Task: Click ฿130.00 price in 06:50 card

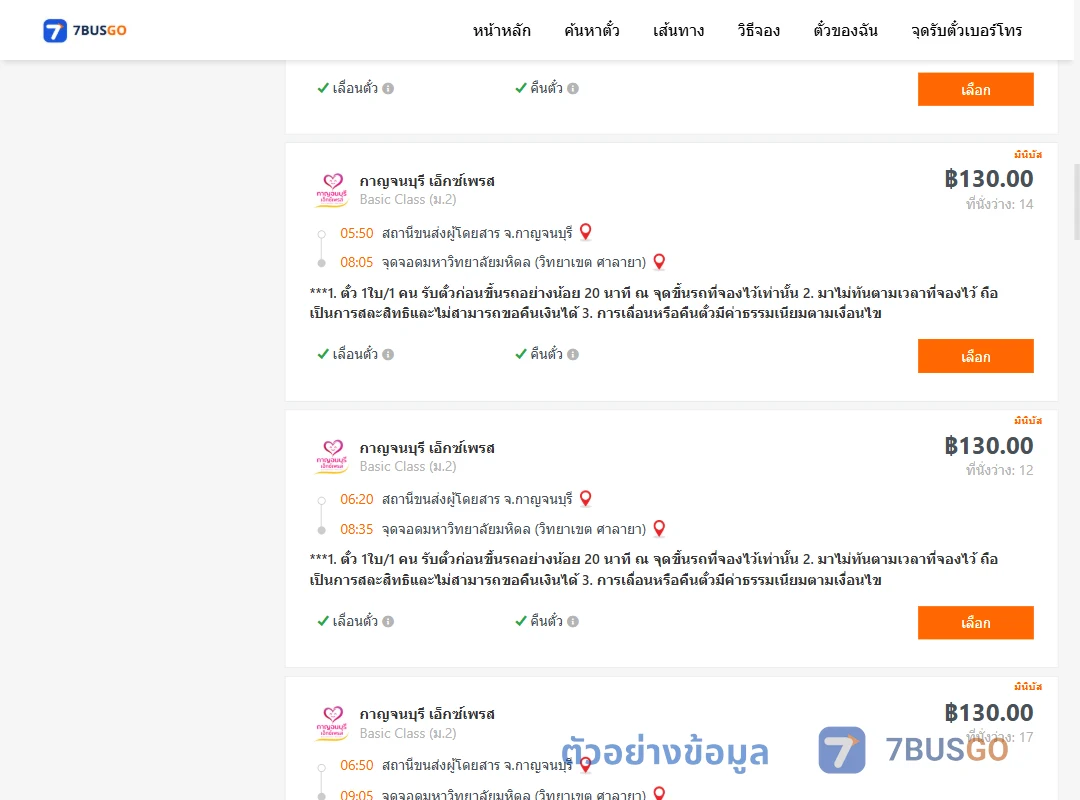Action: 989,712
